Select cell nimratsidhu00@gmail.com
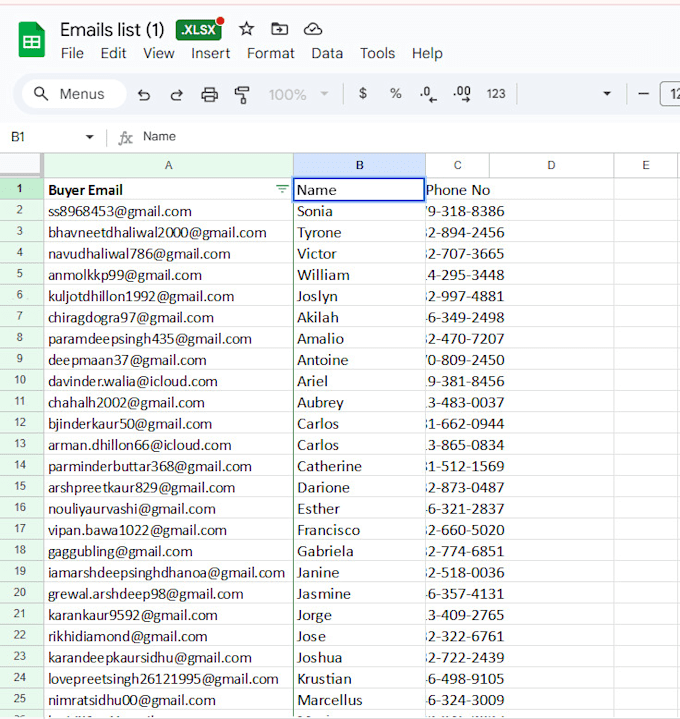This screenshot has width=680, height=719. coord(168,700)
